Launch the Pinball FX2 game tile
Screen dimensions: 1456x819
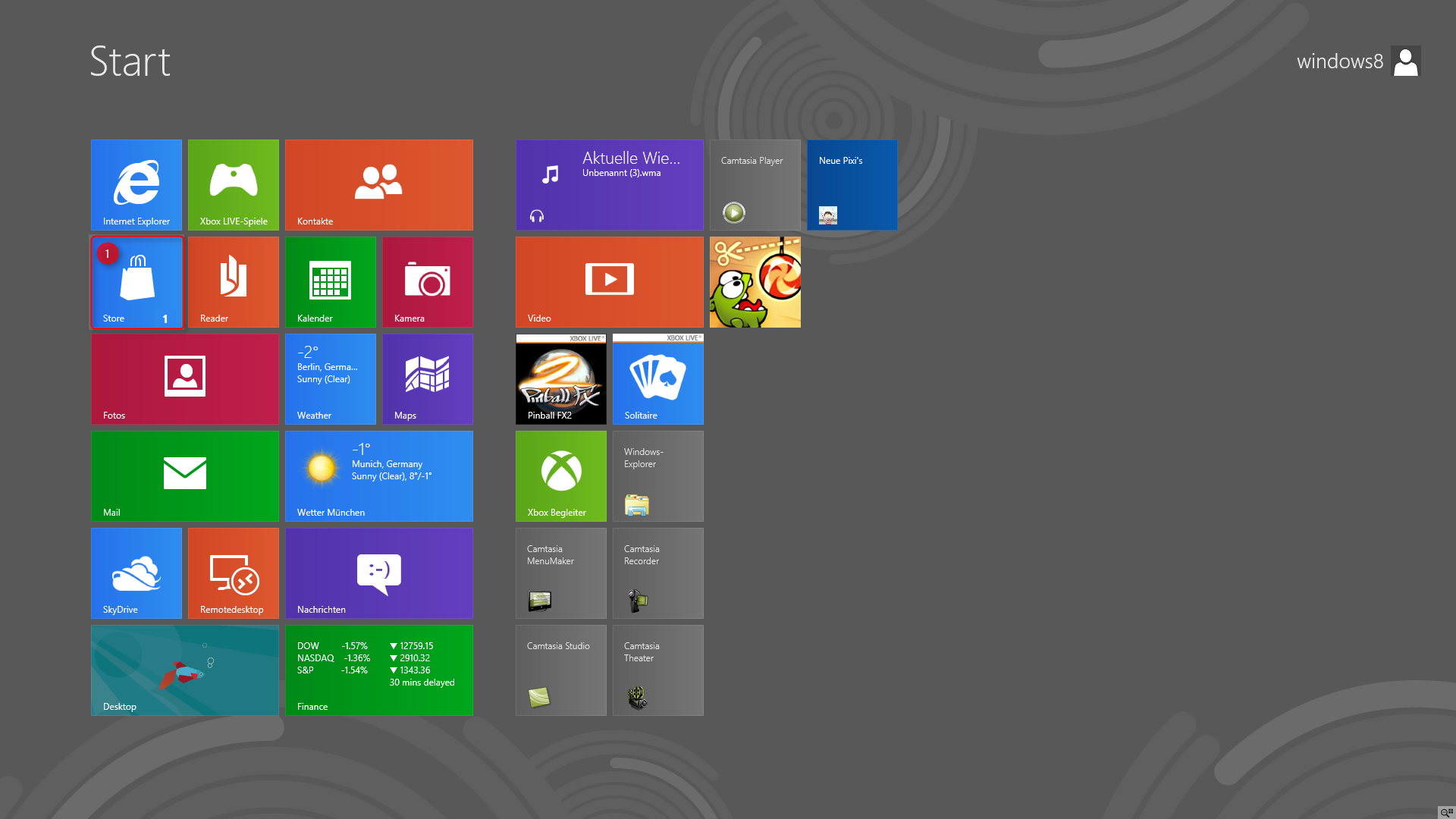pos(561,379)
